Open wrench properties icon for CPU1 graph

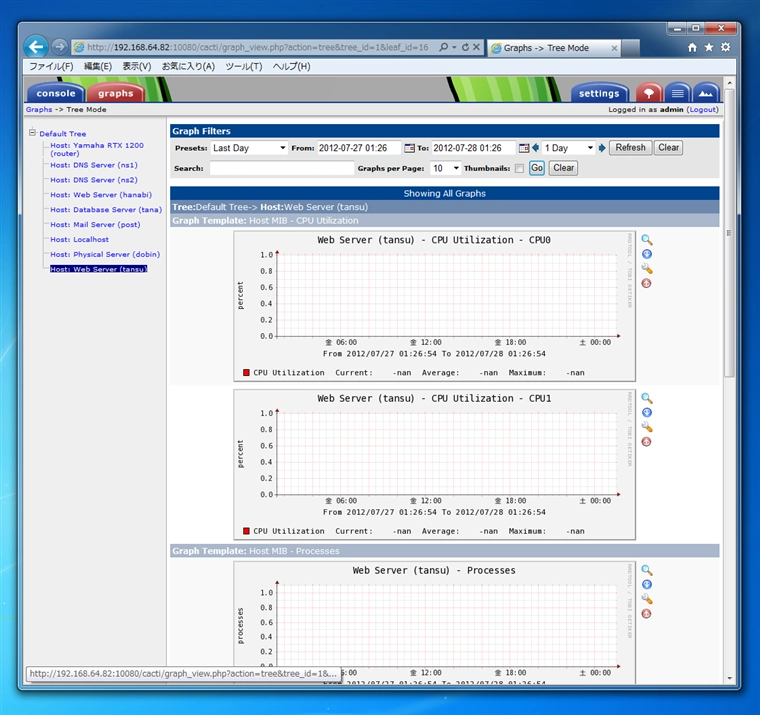pos(647,427)
